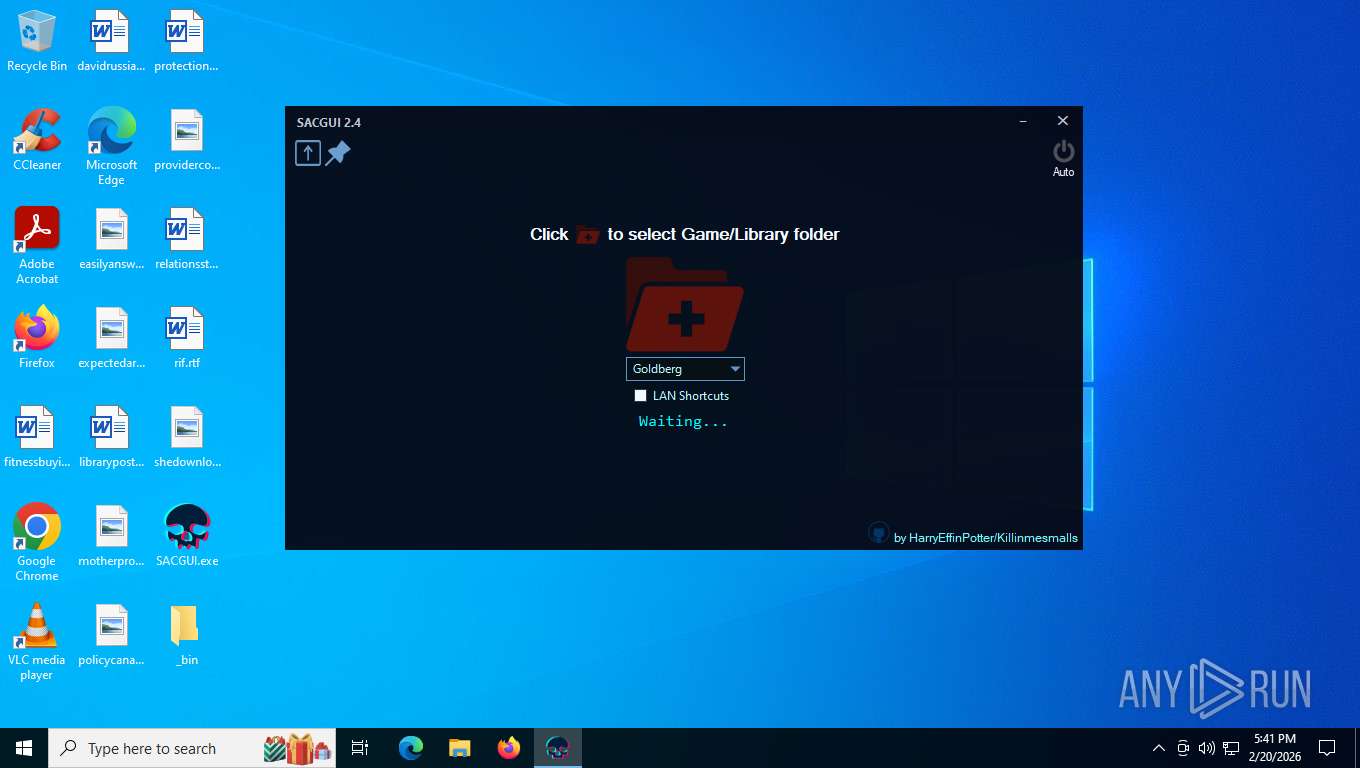
Task: Open the notification center in the taskbar
Action: [x=1327, y=748]
